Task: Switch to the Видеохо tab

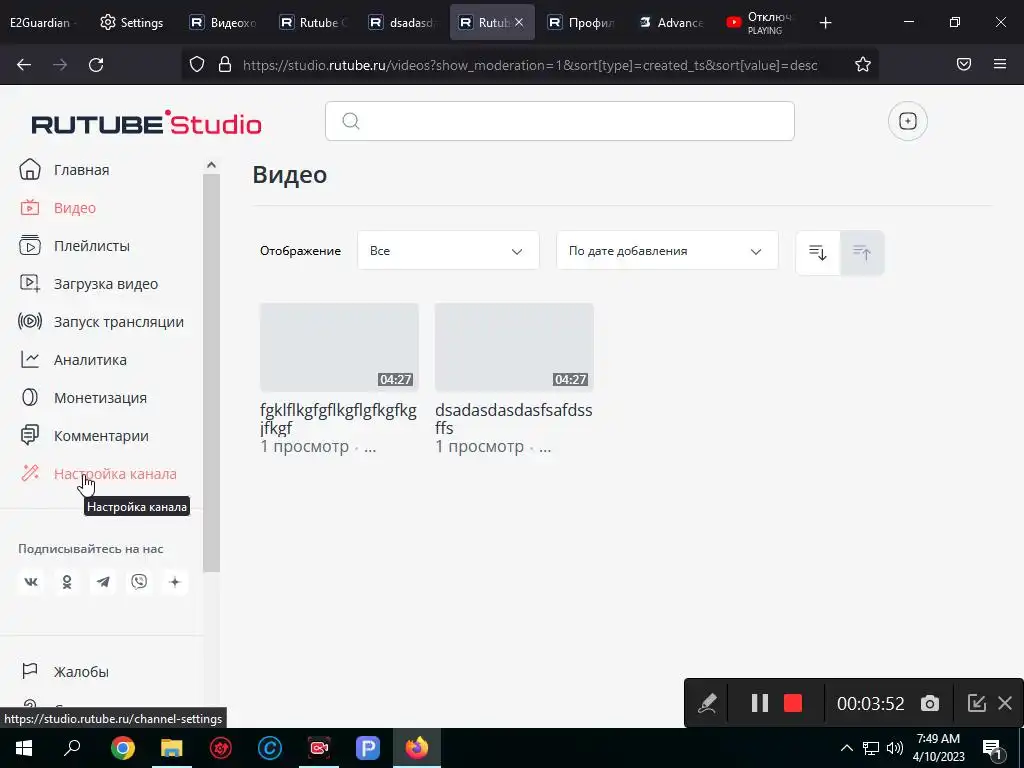Action: pyautogui.click(x=223, y=22)
